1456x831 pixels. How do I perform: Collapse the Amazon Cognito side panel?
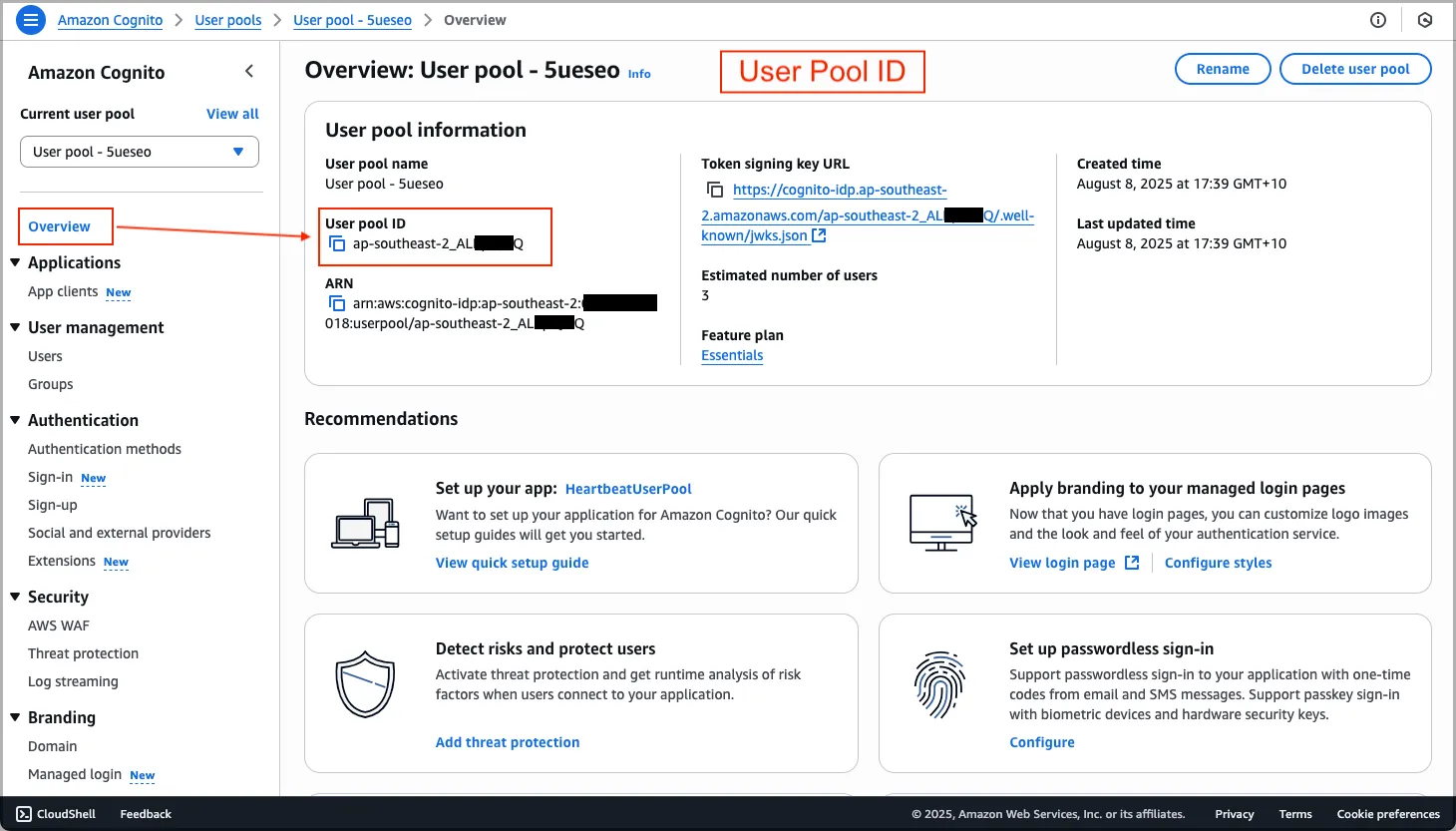pyautogui.click(x=249, y=72)
